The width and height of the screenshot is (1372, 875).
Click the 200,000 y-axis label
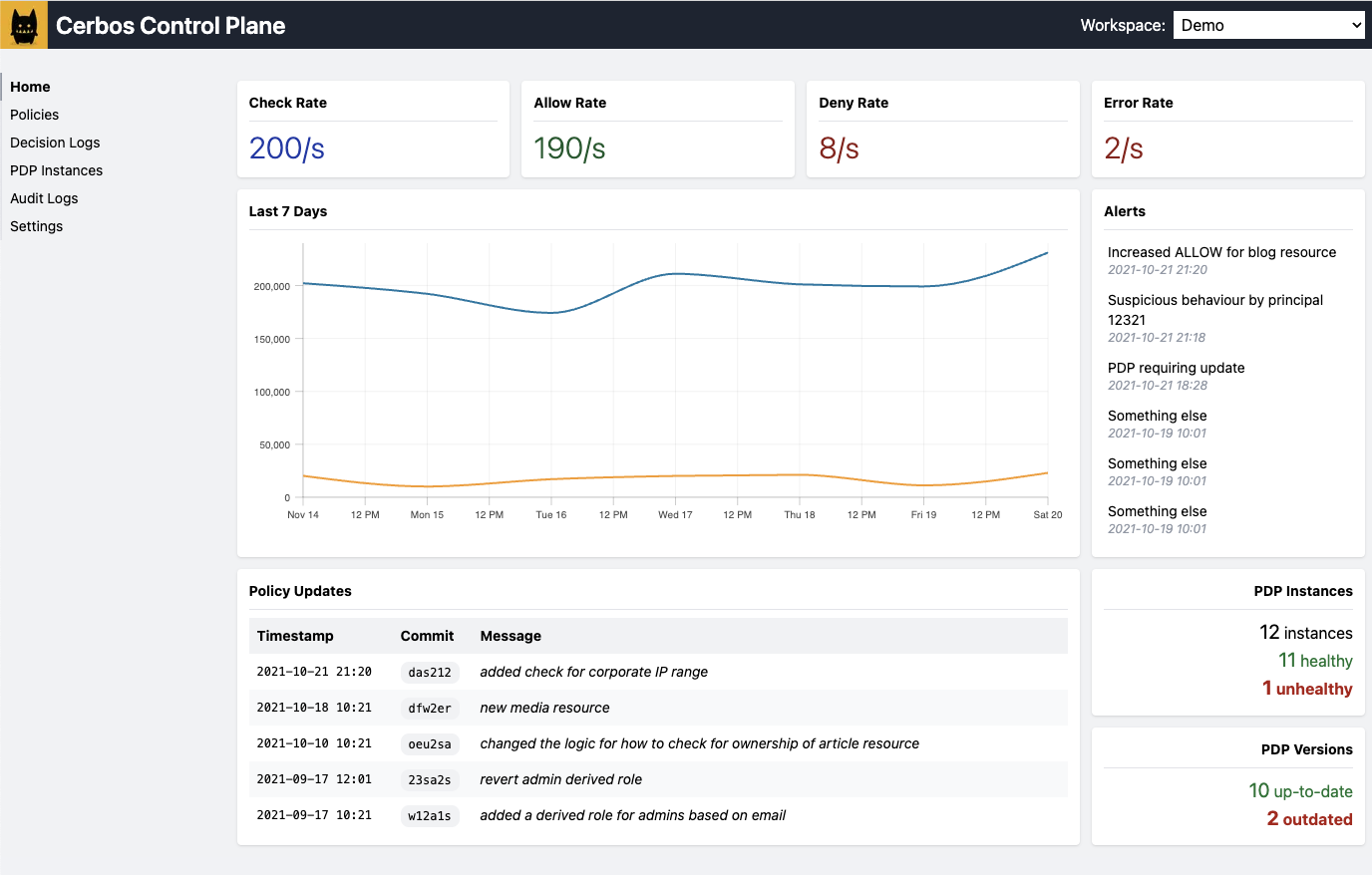(x=271, y=287)
